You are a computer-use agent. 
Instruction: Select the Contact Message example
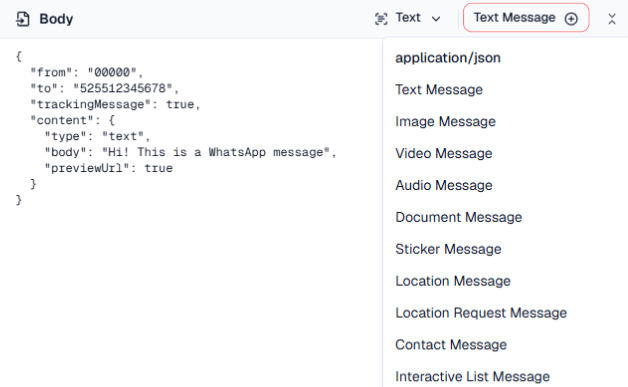click(x=451, y=345)
